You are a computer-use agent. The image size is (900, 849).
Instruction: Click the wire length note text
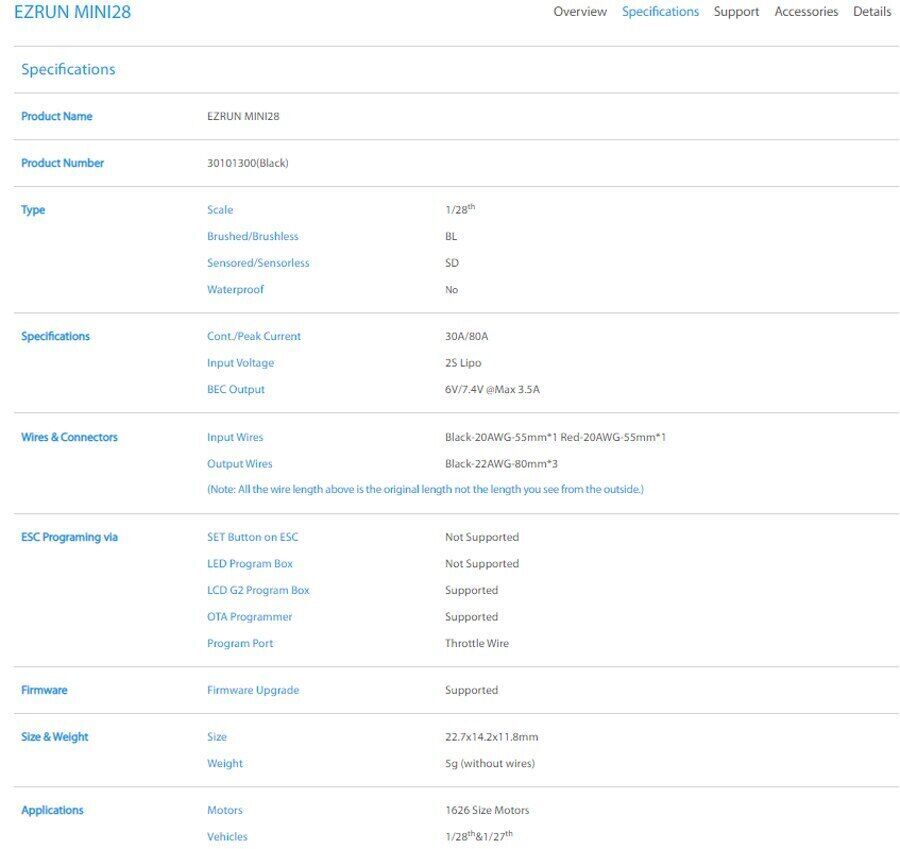(425, 490)
